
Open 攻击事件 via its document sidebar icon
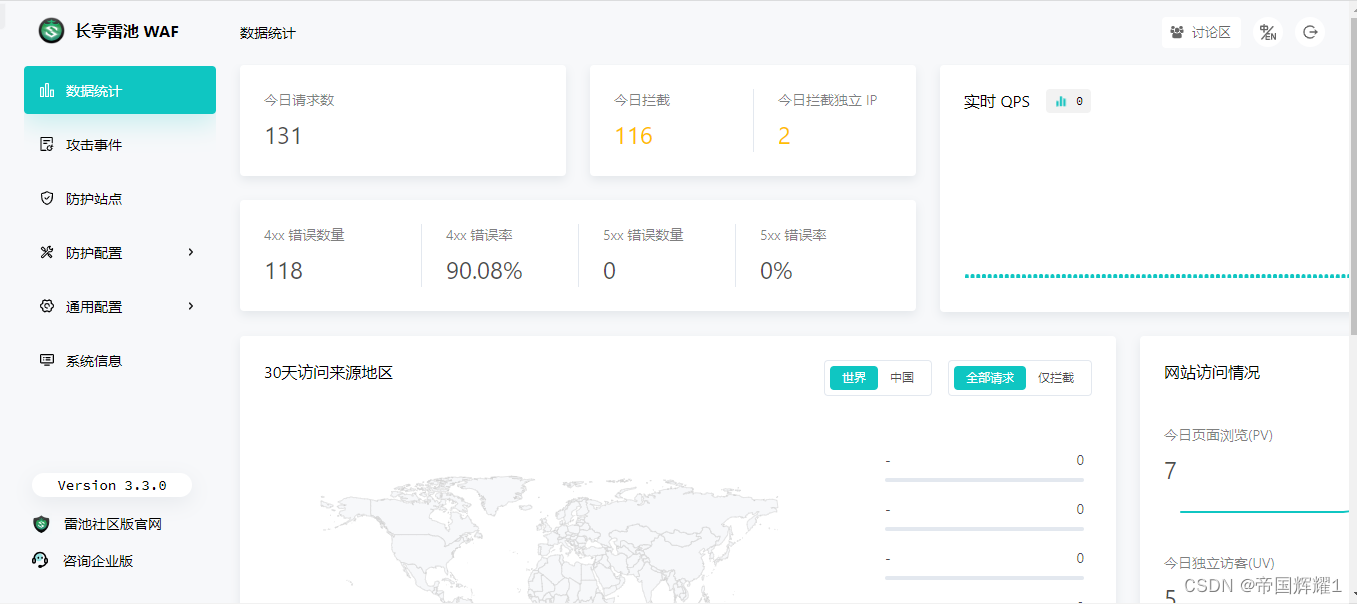click(47, 144)
